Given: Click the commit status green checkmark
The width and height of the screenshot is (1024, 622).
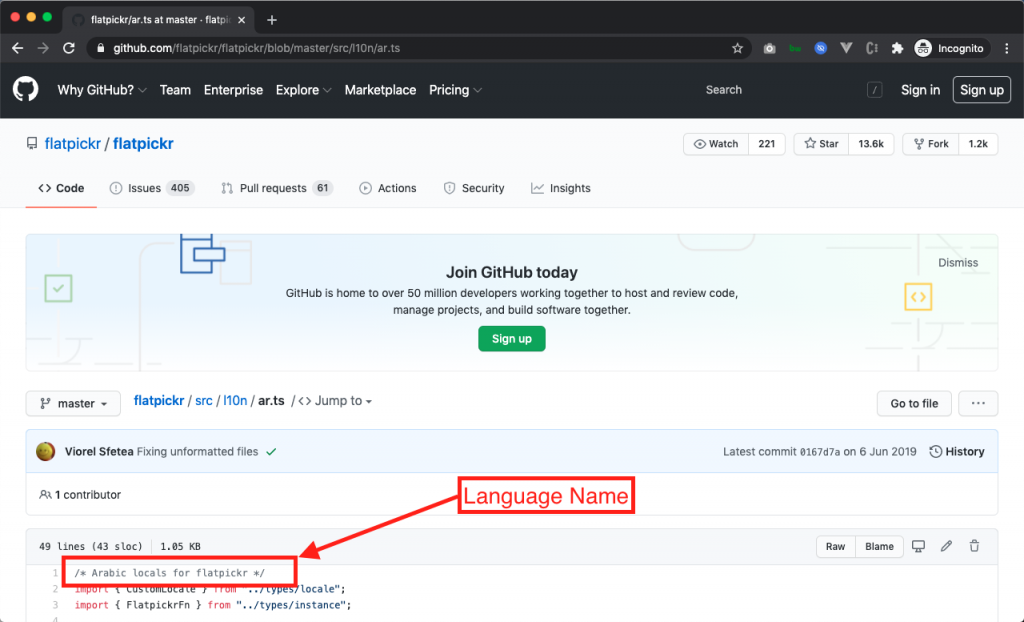Looking at the screenshot, I should pyautogui.click(x=272, y=451).
